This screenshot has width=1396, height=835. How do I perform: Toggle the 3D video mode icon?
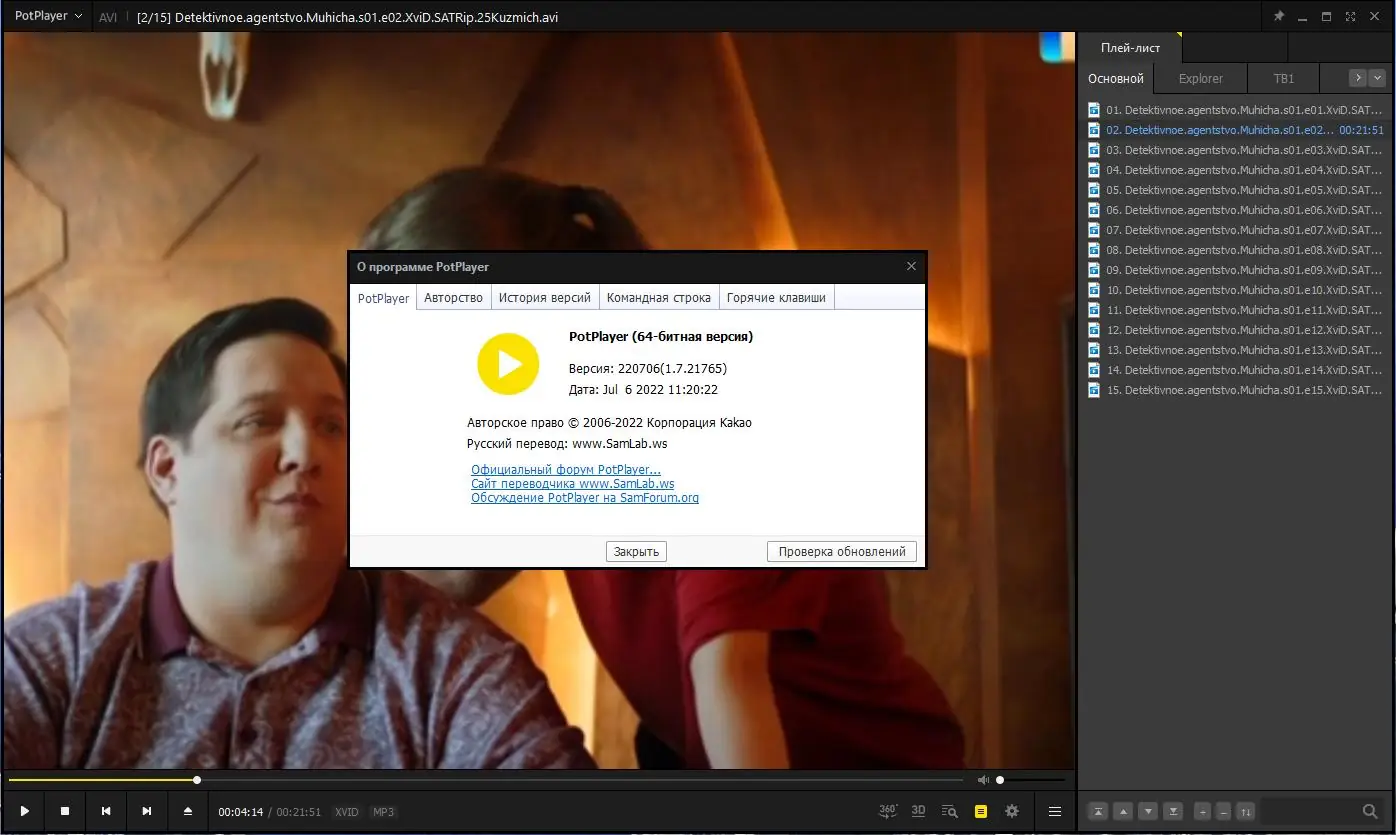919,811
